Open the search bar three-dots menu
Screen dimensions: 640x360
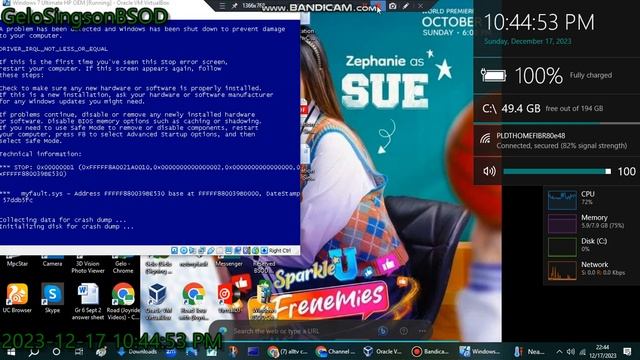(422, 331)
